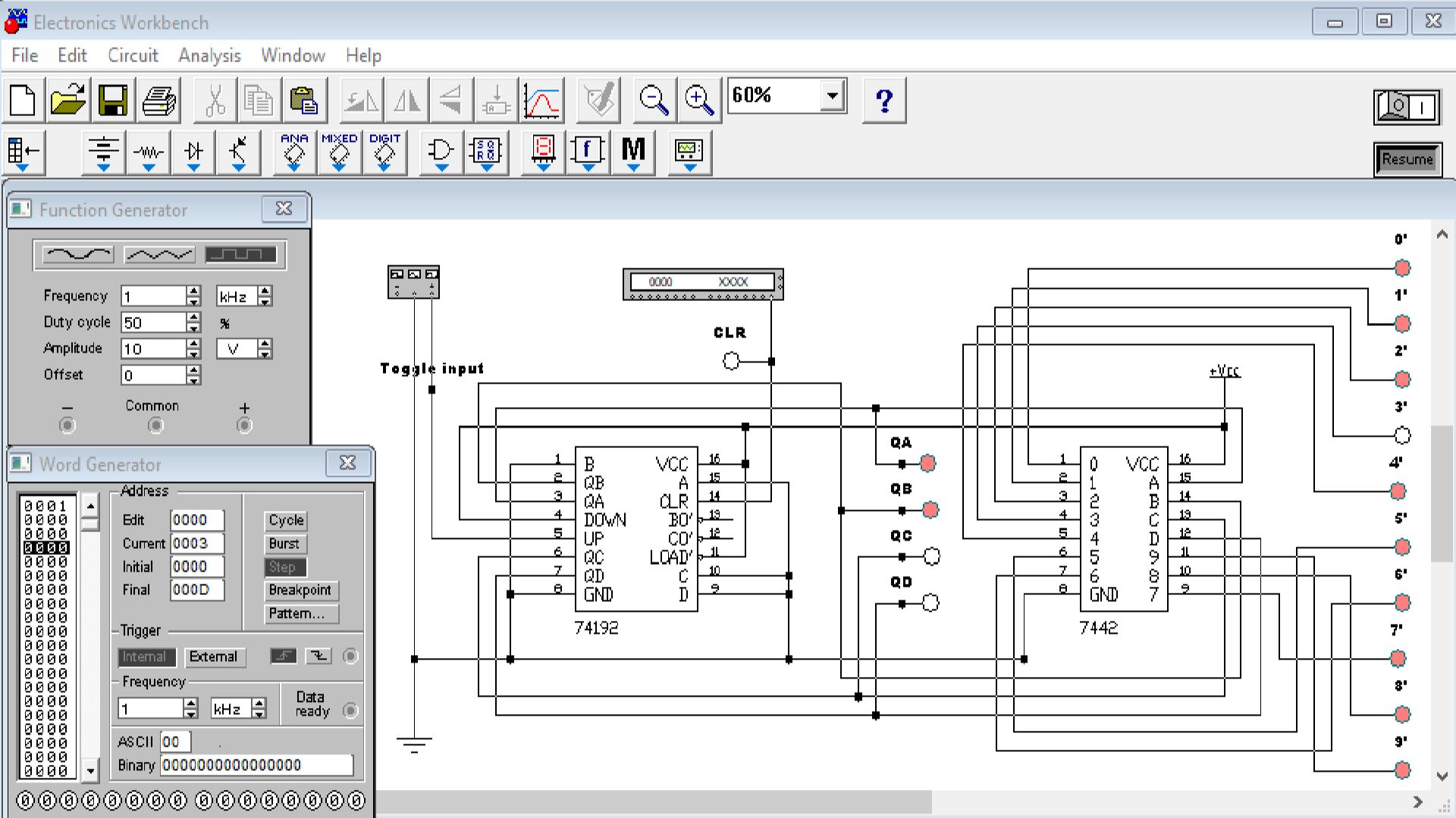Open the Analysis menu
Image resolution: width=1456 pixels, height=818 pixels.
point(209,55)
